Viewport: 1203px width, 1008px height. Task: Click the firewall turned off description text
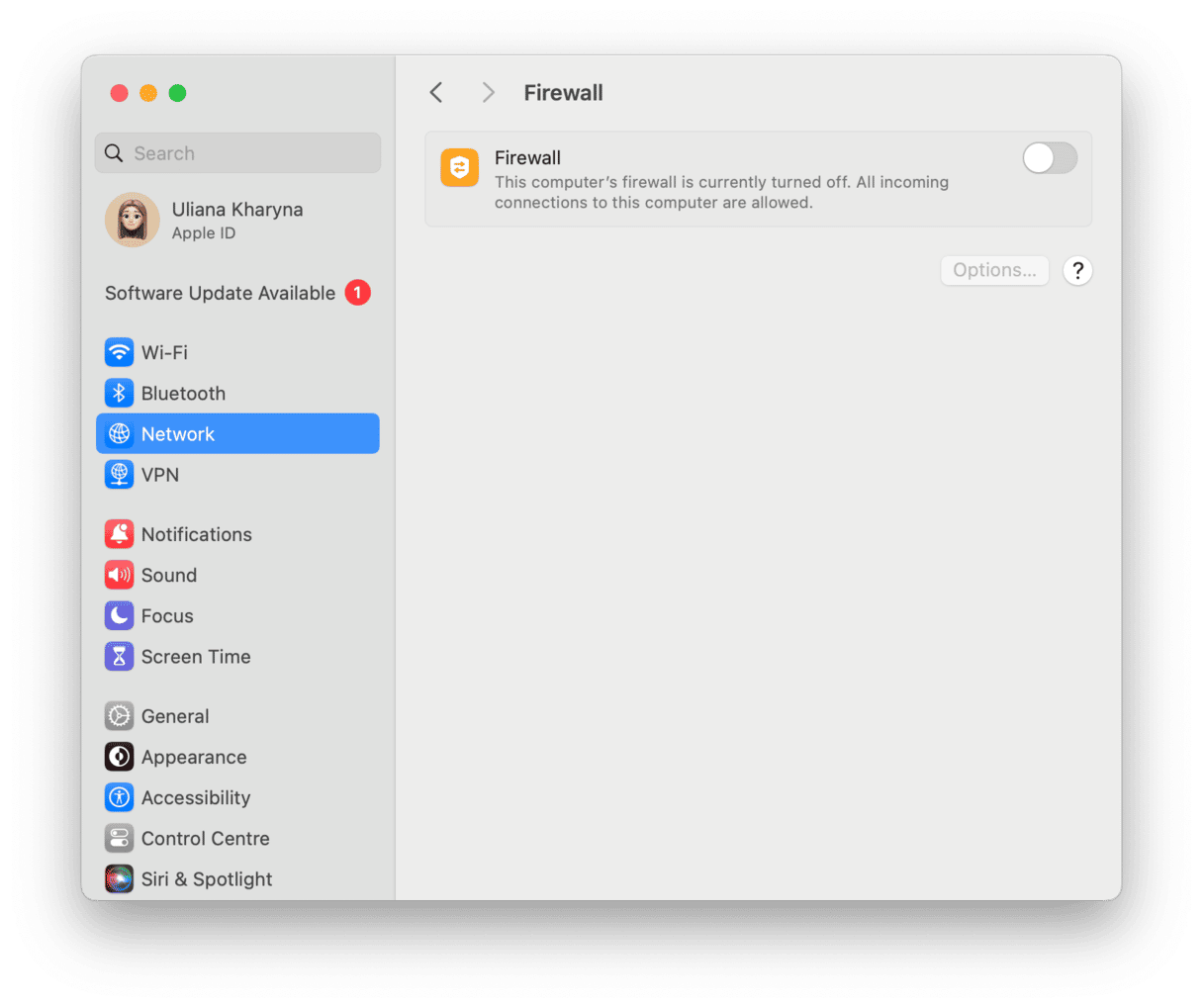tap(721, 192)
